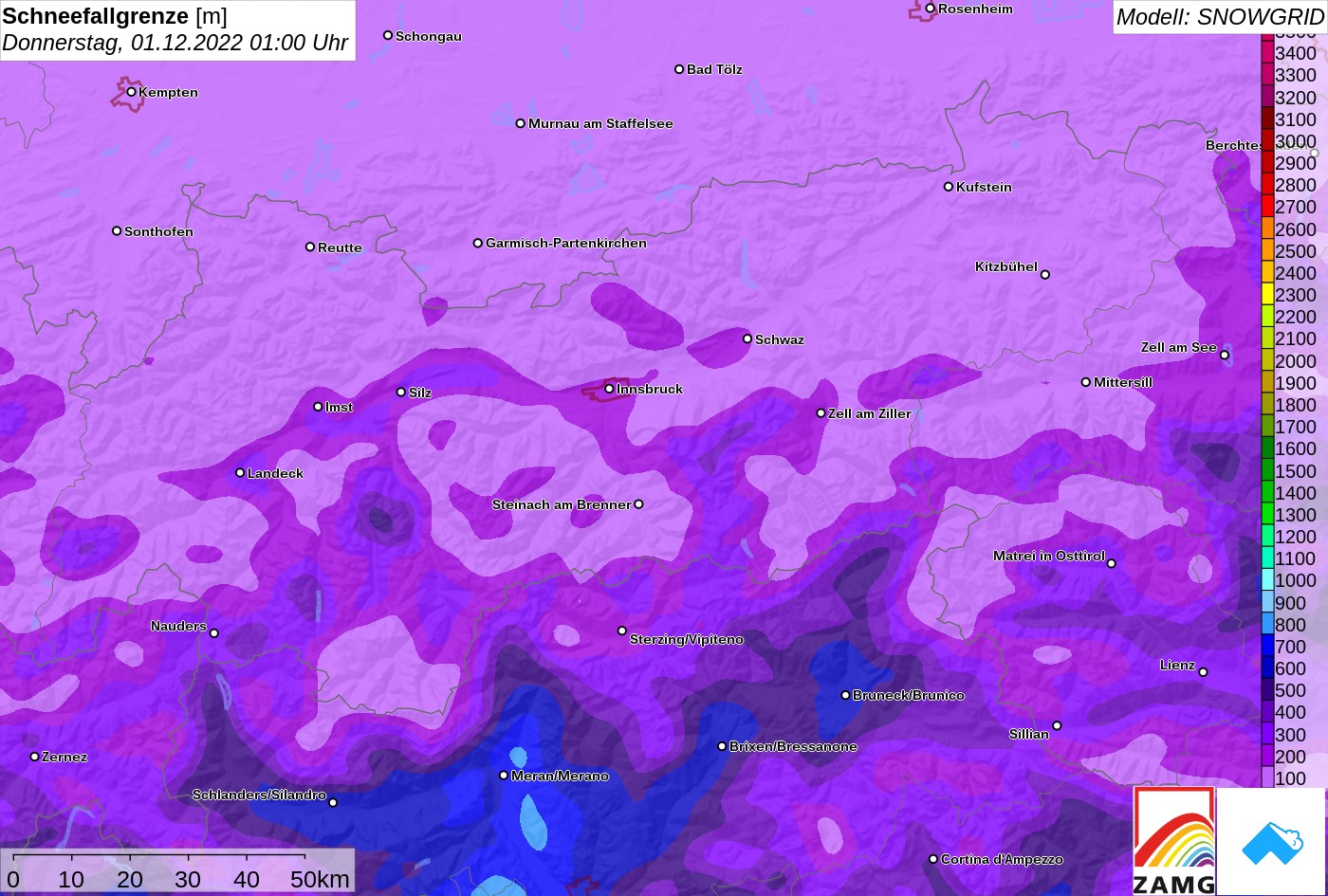Select the Innsbruck city marker
This screenshot has width=1328, height=896.
(x=610, y=389)
